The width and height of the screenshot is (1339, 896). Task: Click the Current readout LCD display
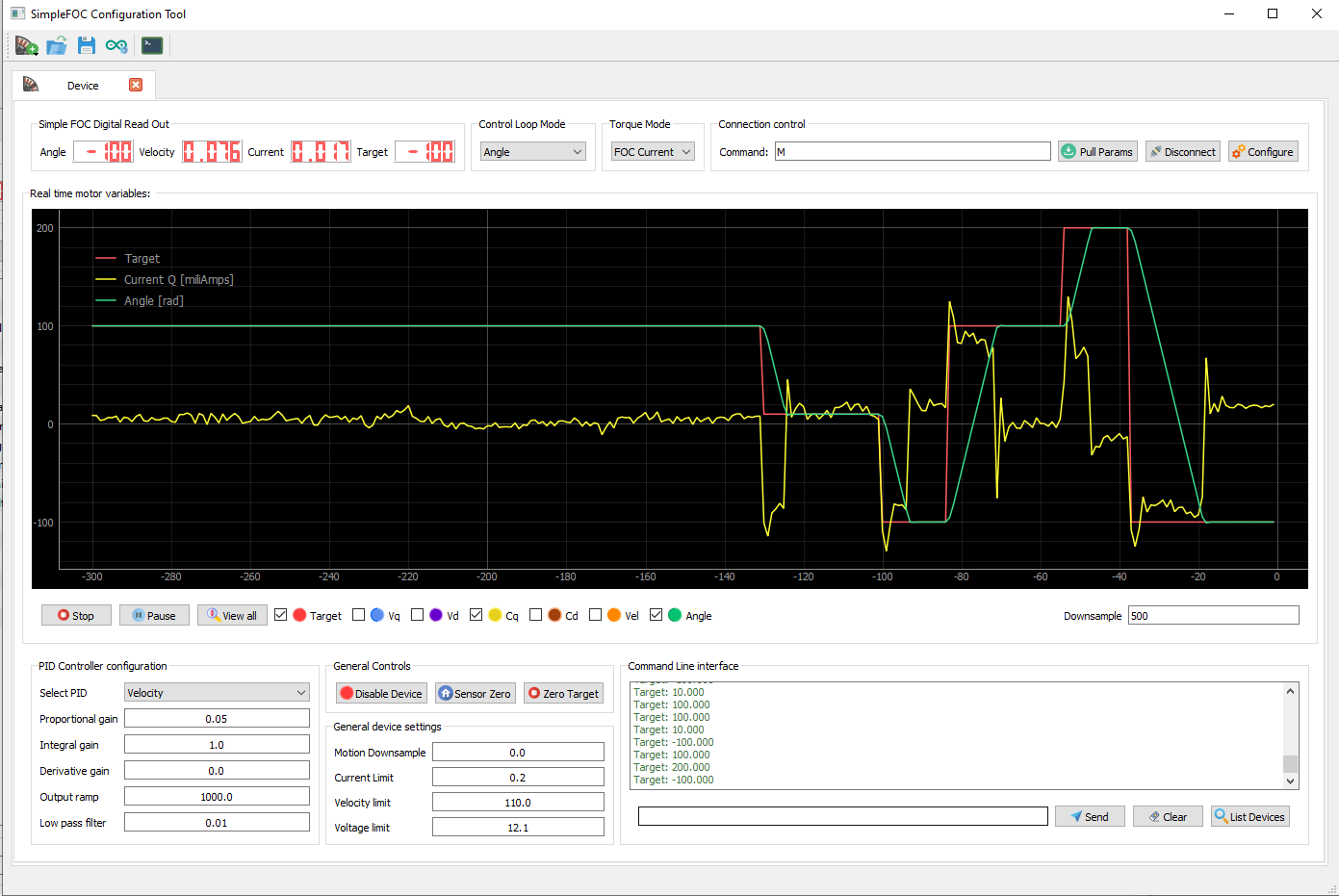(x=321, y=152)
